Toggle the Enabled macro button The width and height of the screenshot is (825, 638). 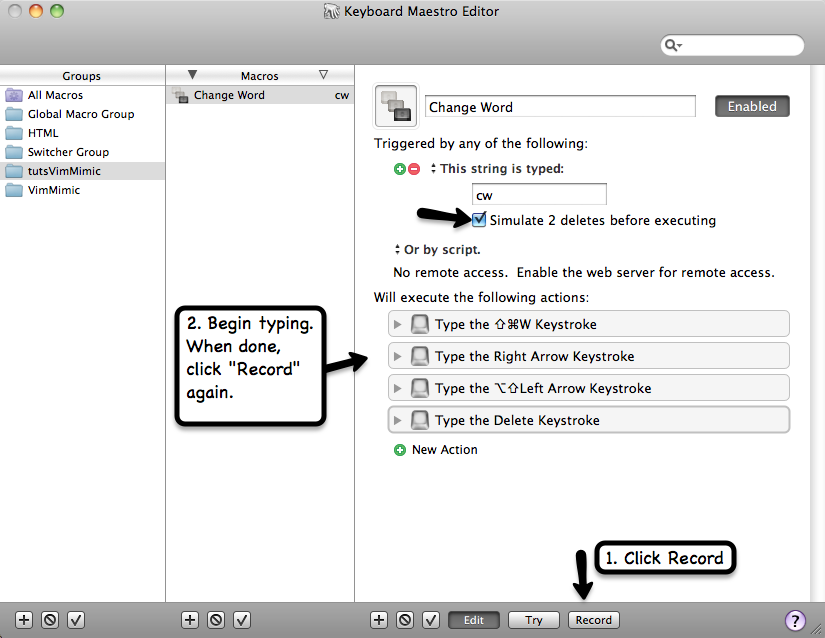[x=752, y=106]
